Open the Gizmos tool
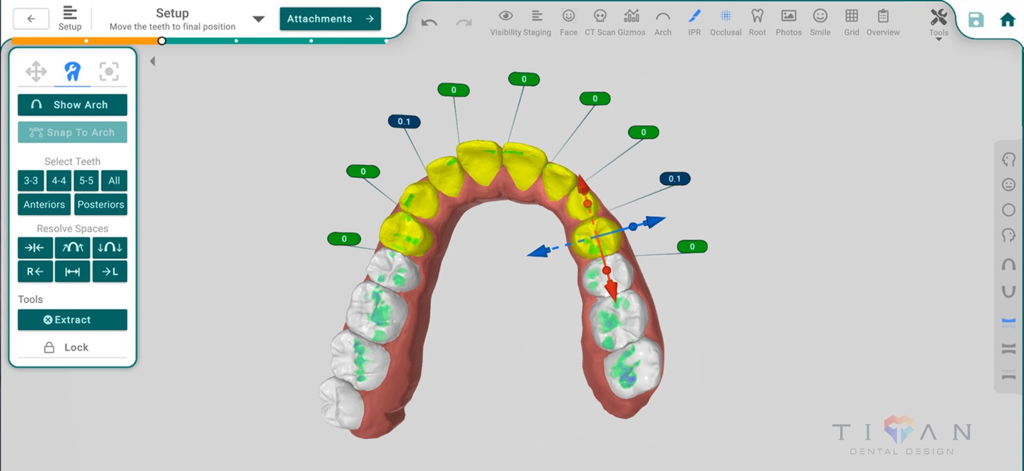 click(632, 22)
